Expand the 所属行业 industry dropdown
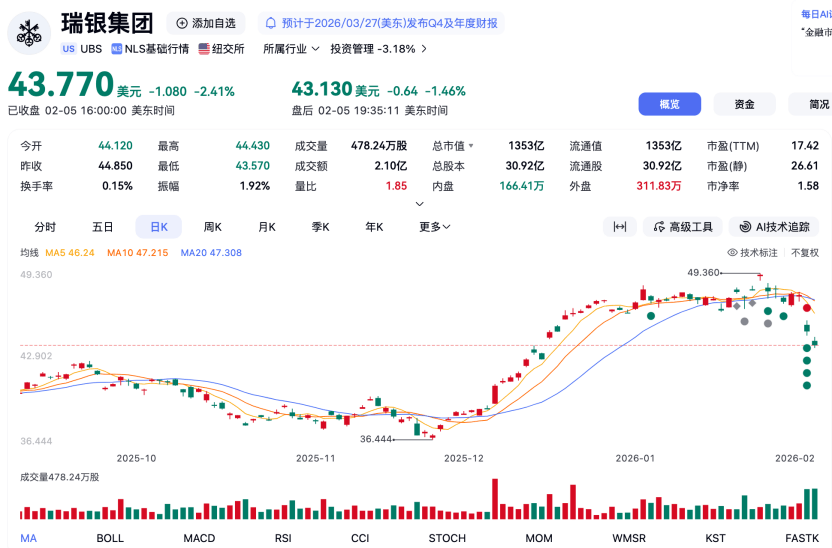 pos(291,48)
